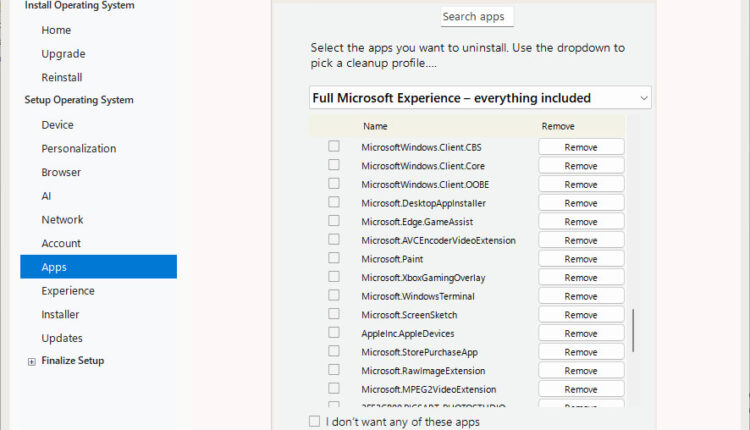Select Upgrade under Install Operating System
This screenshot has height=430, width=750.
point(63,54)
